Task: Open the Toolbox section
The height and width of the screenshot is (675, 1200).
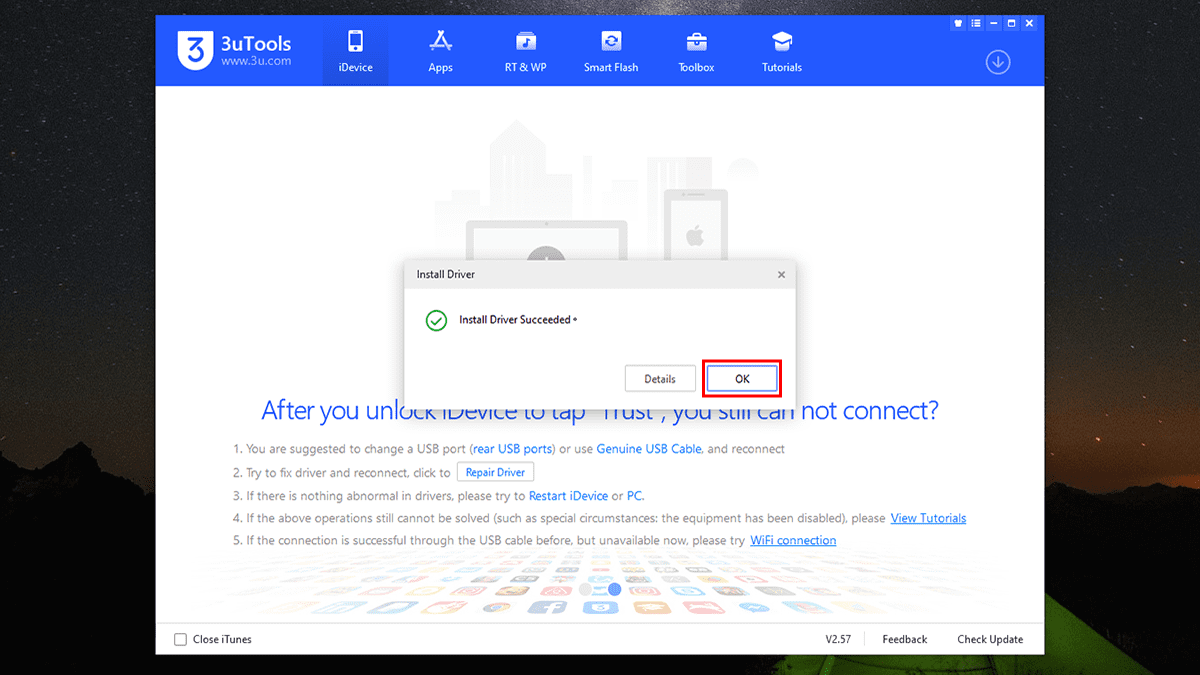Action: [x=695, y=50]
